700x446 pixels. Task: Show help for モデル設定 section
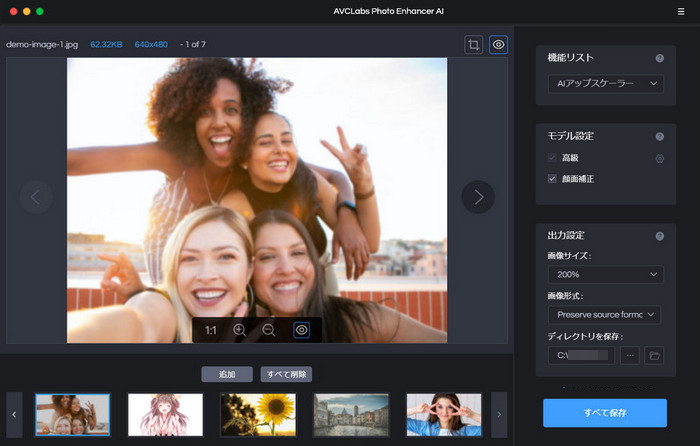pyautogui.click(x=659, y=137)
